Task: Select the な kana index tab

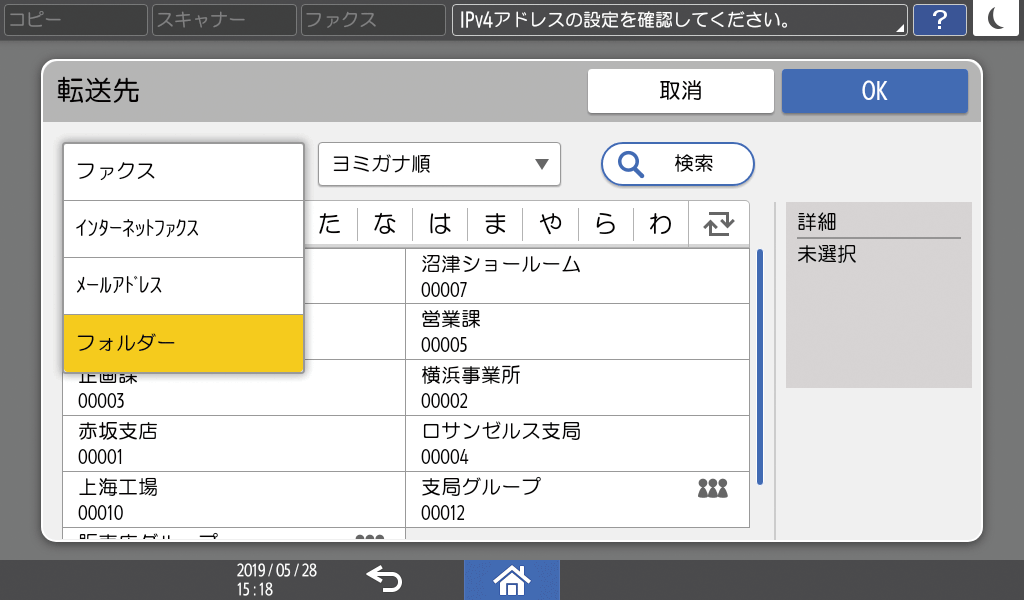Action: tap(383, 223)
